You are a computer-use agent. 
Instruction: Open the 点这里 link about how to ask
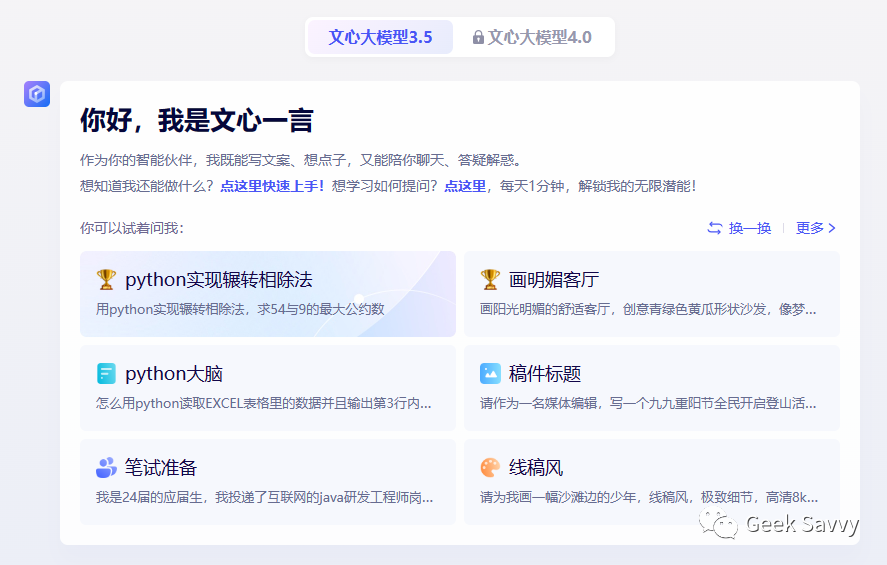coord(465,186)
